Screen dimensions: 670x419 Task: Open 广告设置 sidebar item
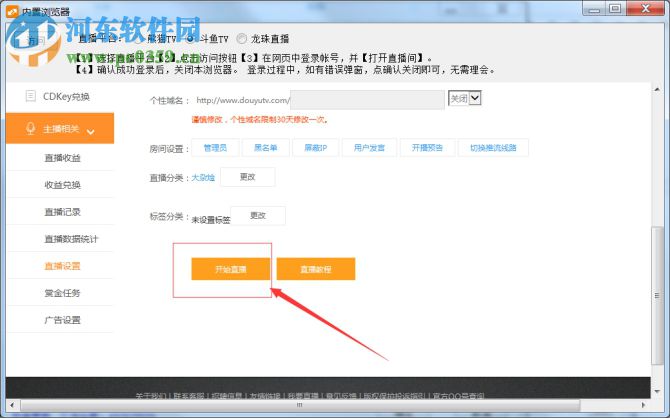pos(62,320)
